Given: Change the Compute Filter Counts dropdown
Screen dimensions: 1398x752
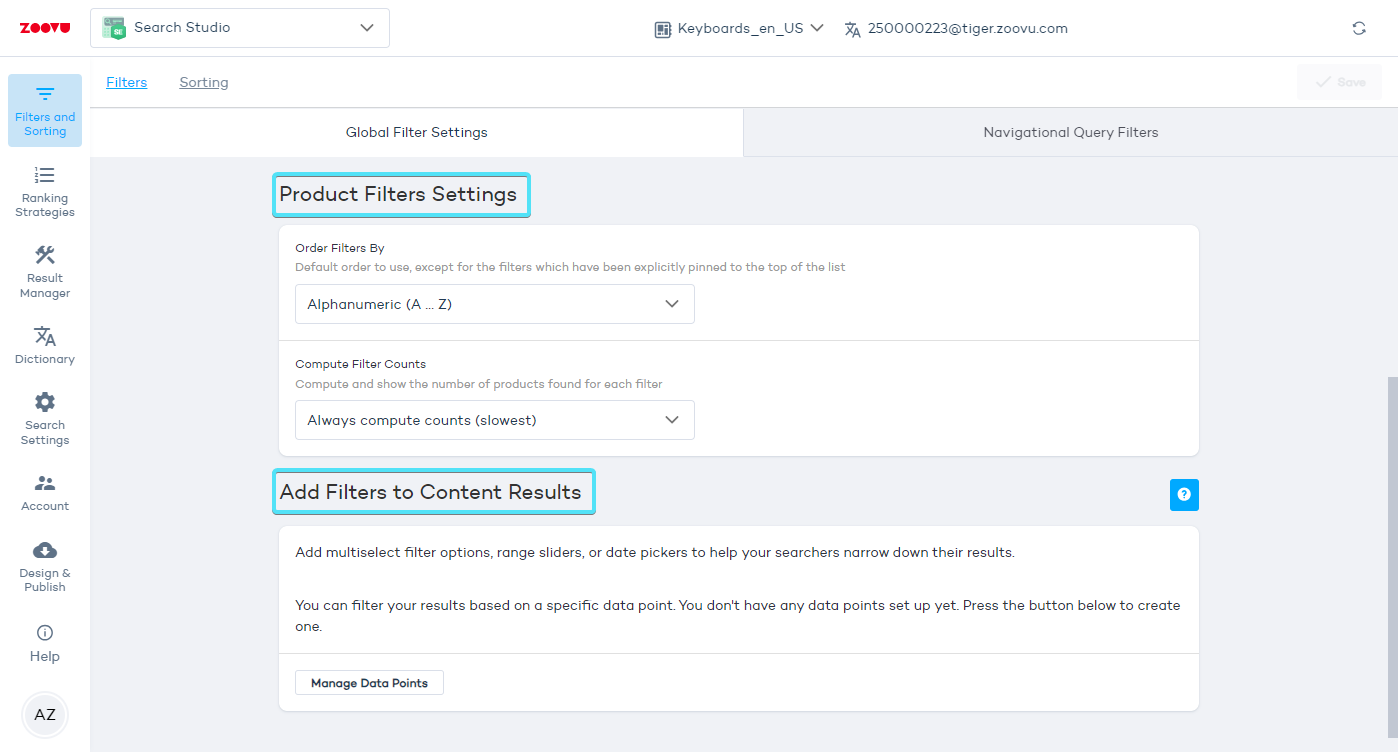Looking at the screenshot, I should 494,420.
